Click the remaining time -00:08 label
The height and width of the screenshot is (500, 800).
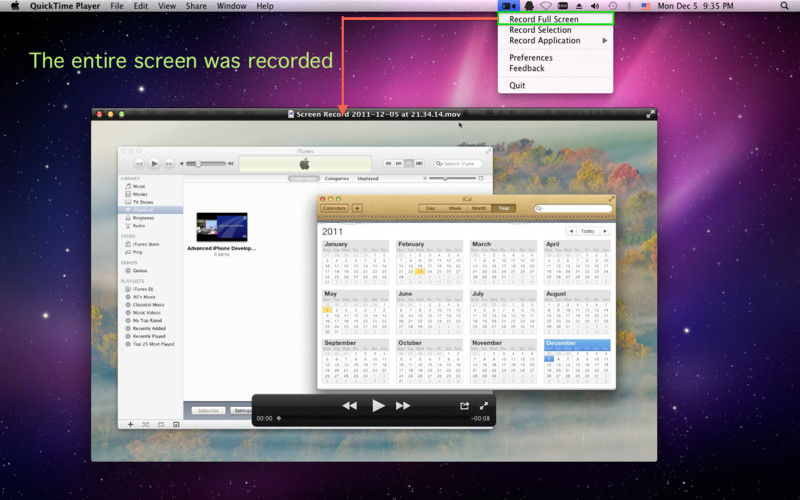pos(480,418)
